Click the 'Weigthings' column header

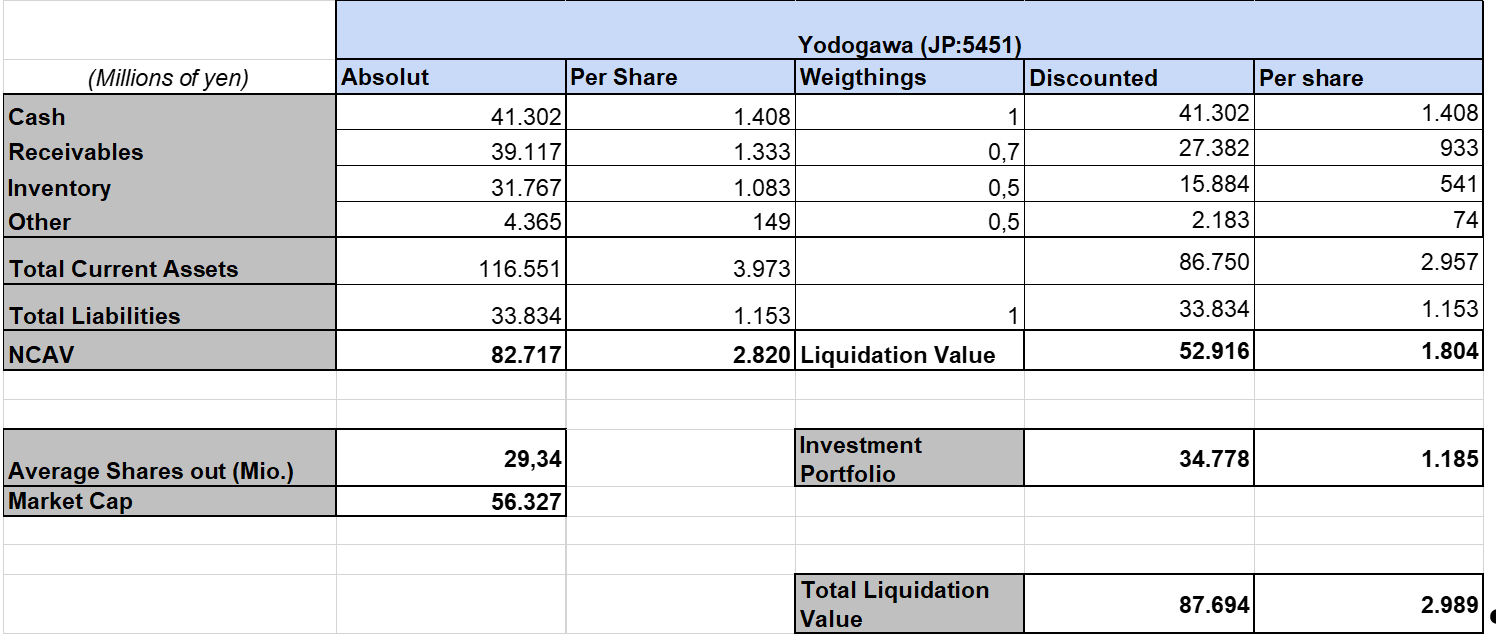(x=910, y=78)
